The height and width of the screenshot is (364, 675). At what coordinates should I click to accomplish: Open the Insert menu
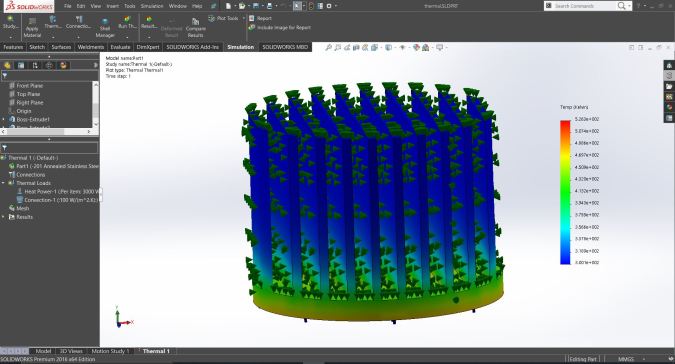[x=112, y=6]
